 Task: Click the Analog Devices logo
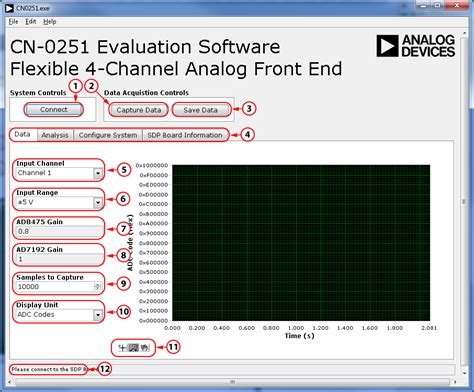pyautogui.click(x=415, y=46)
